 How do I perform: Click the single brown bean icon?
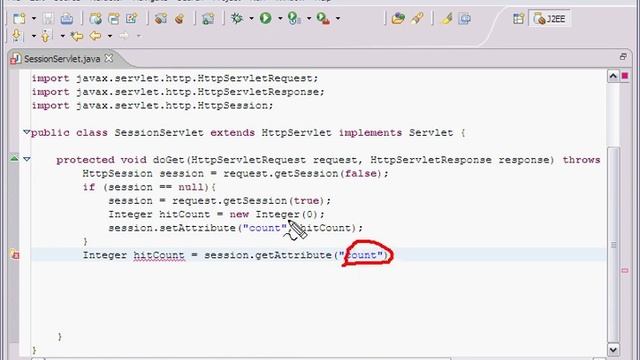[180, 18]
